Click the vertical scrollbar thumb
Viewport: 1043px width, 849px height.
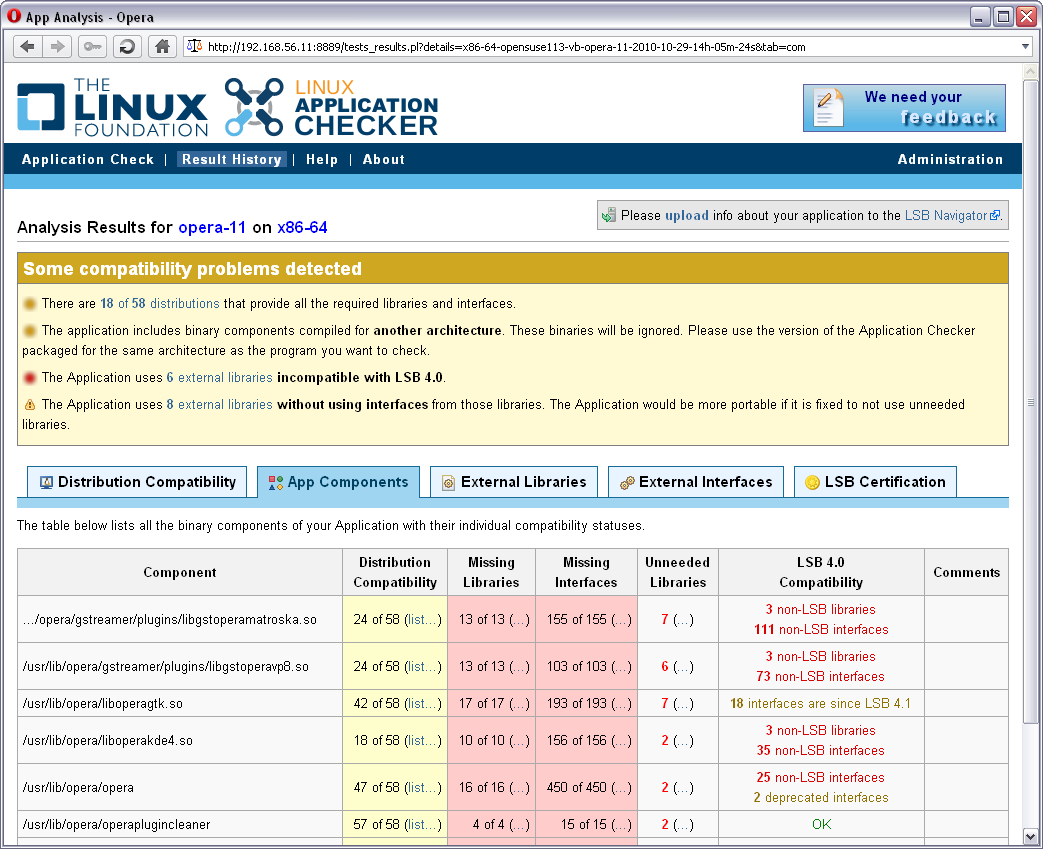coord(1030,403)
